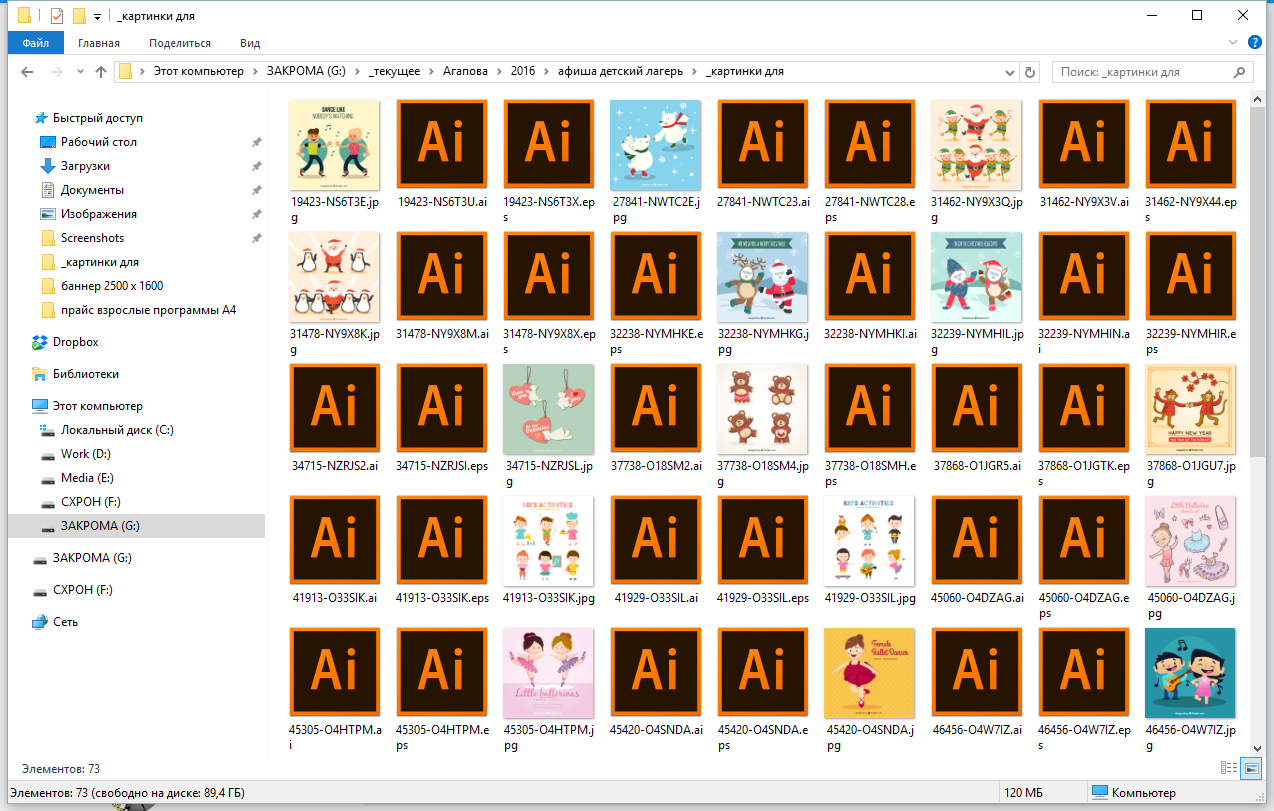The width and height of the screenshot is (1274, 811).
Task: Select the 41913-O33SIK.ai file icon
Action: tap(334, 542)
